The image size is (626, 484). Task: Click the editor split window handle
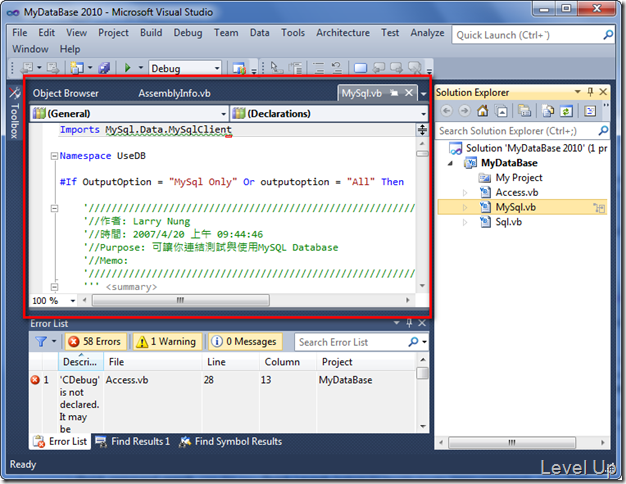click(x=422, y=130)
